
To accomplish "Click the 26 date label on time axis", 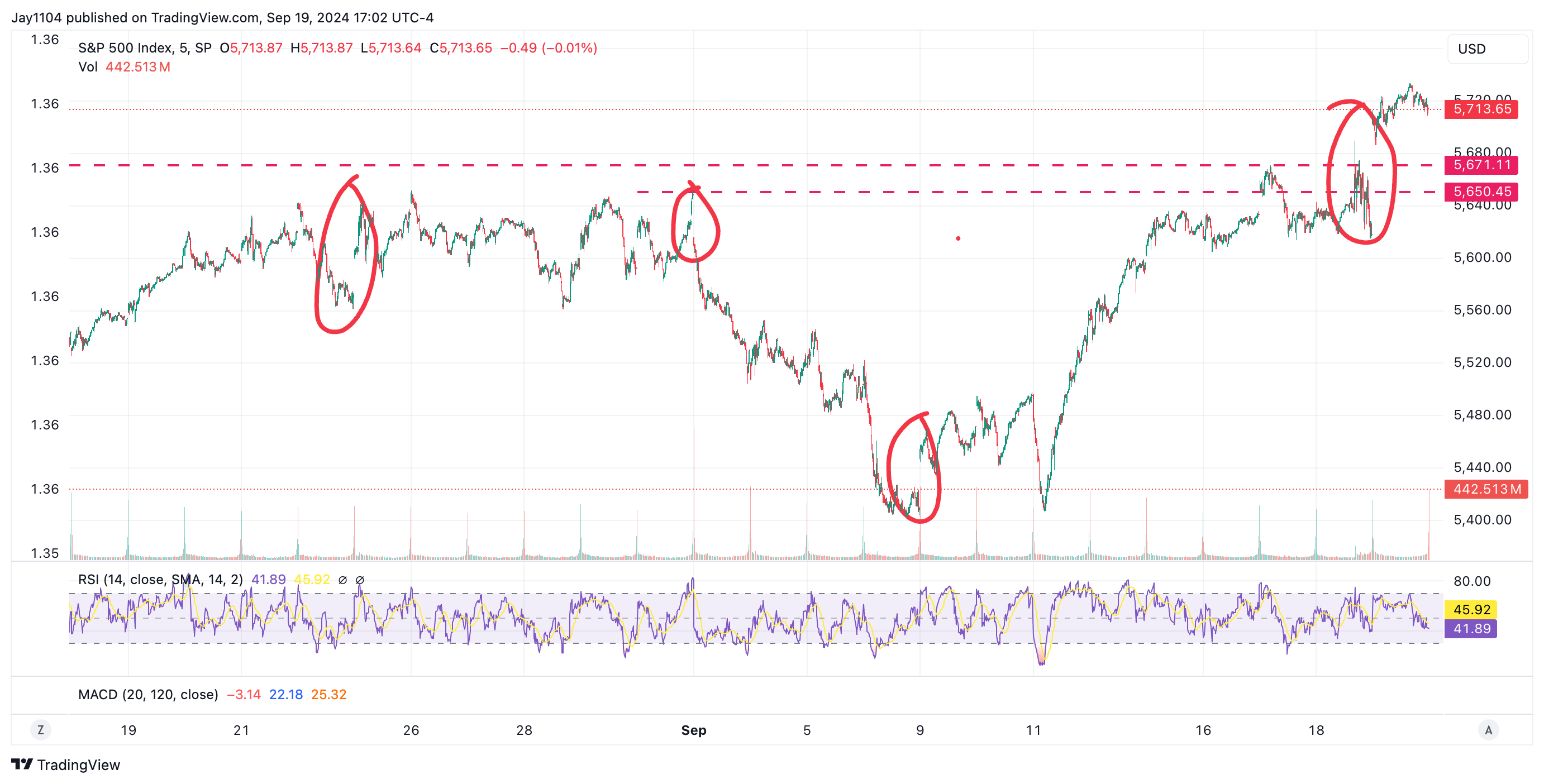I will click(x=411, y=730).
